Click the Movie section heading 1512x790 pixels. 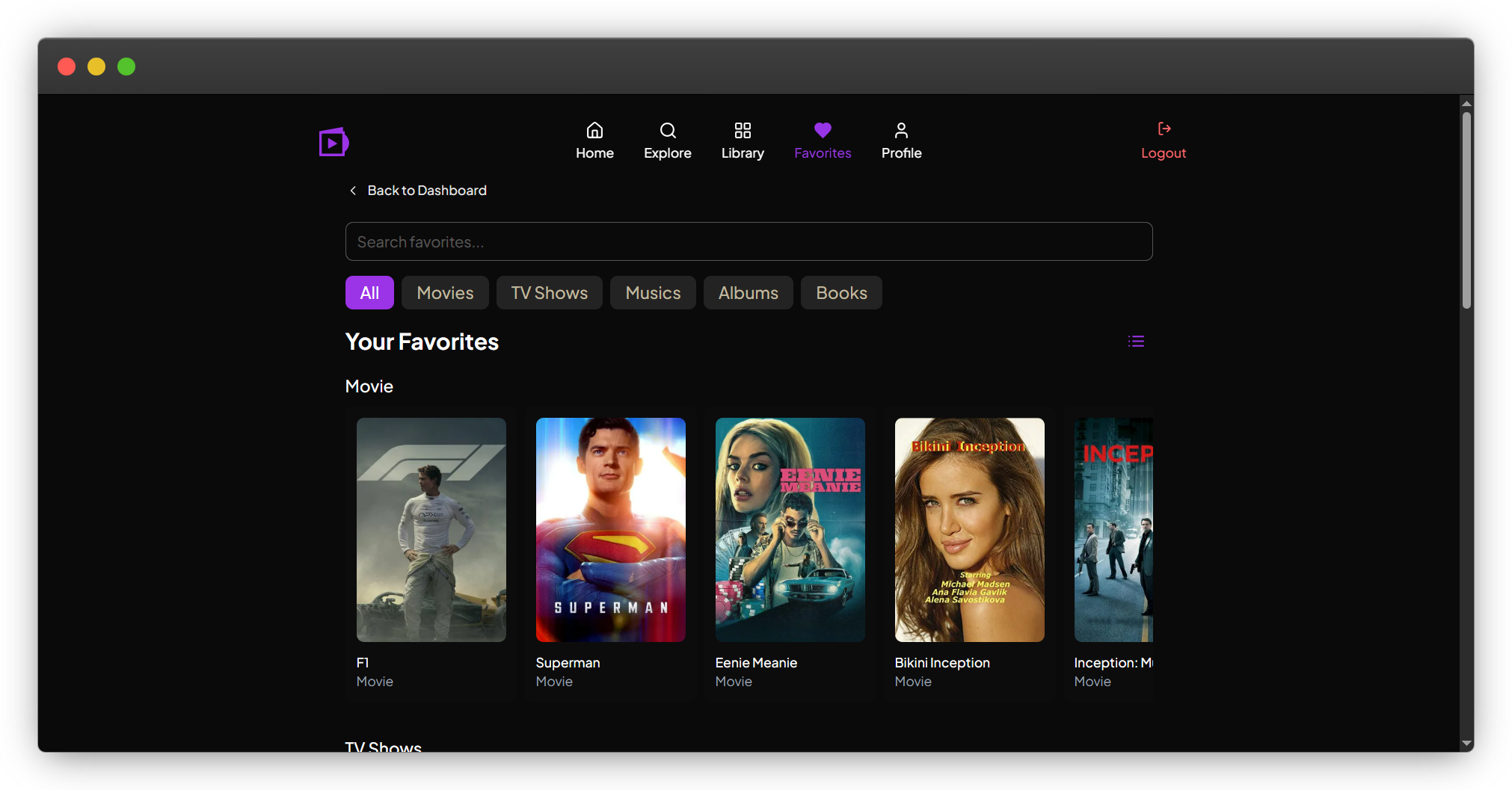(369, 386)
